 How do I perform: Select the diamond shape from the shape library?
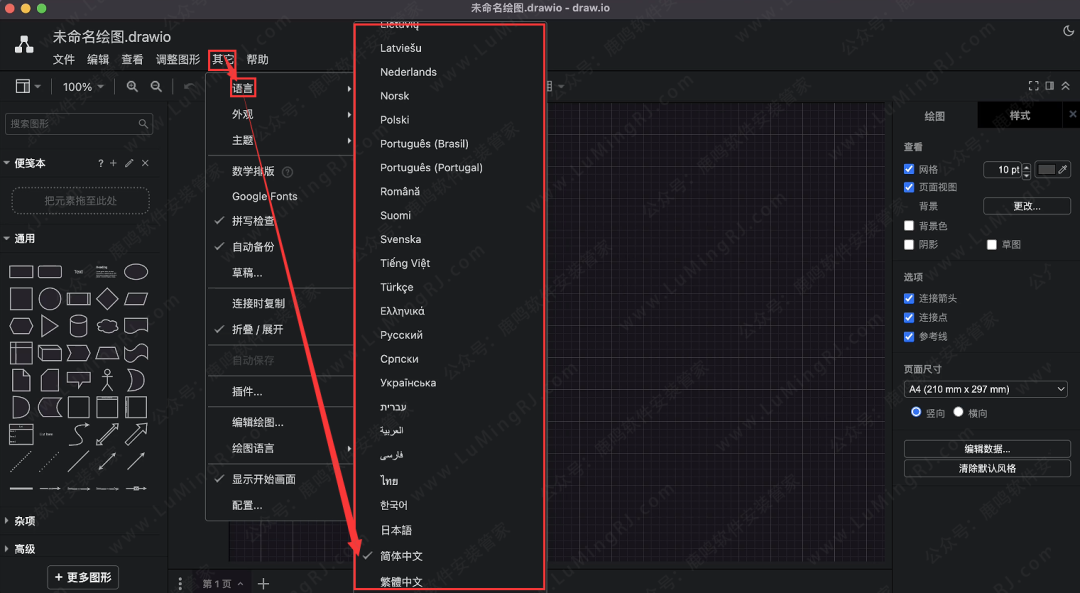click(106, 298)
